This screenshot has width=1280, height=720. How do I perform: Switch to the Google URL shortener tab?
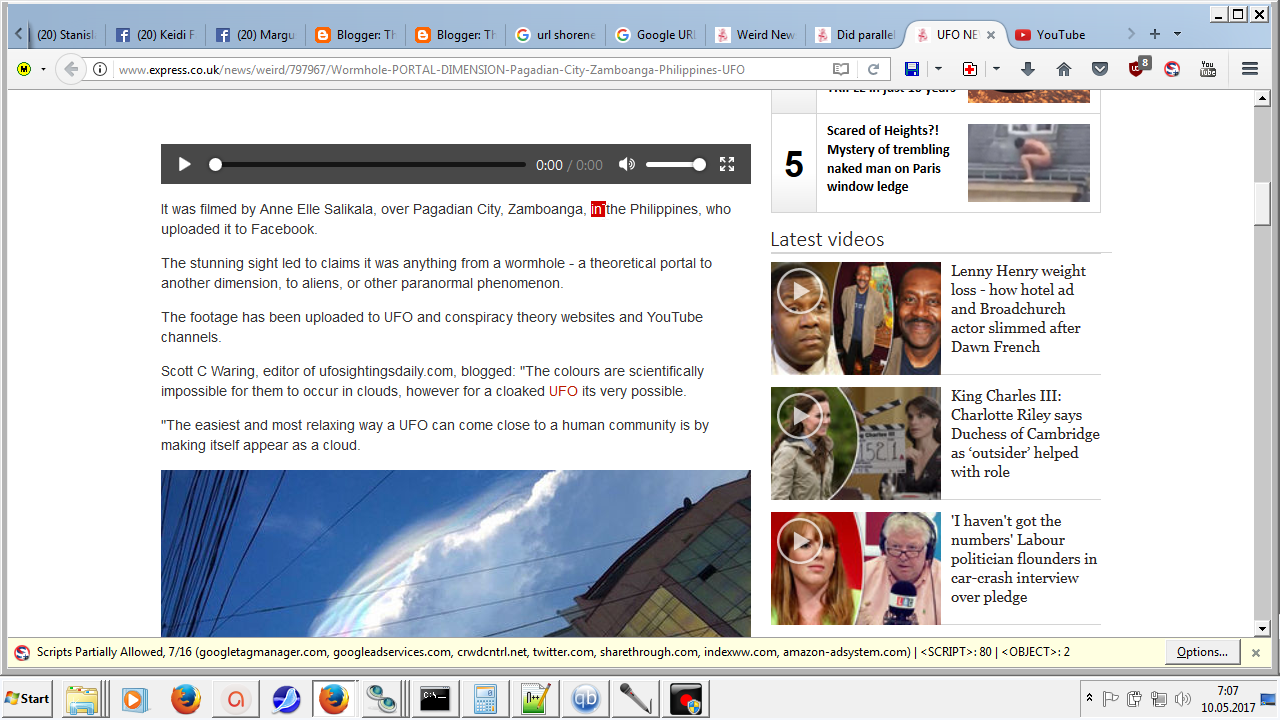coord(655,35)
